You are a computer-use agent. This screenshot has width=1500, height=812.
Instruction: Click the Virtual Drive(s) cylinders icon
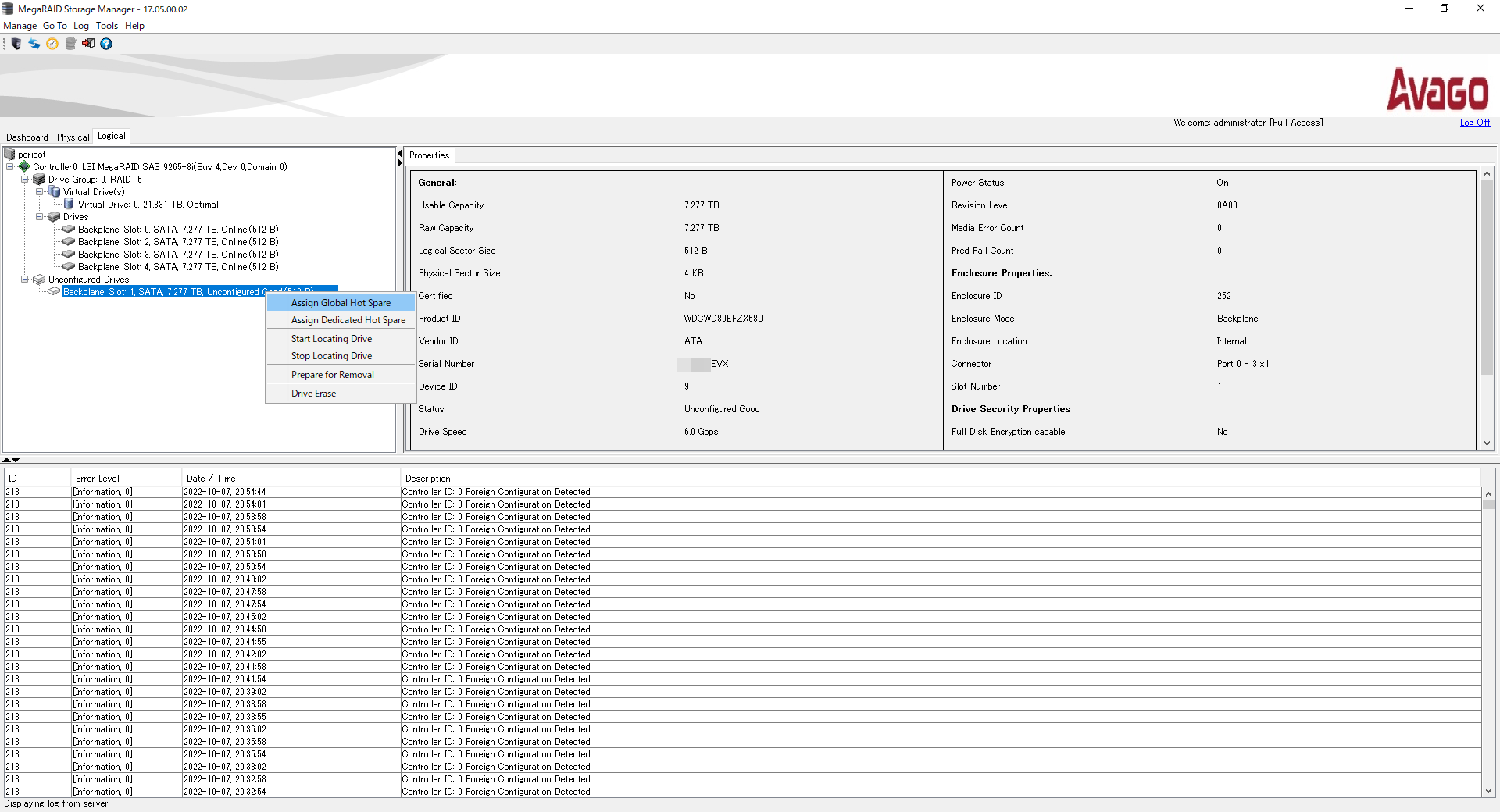tap(54, 191)
